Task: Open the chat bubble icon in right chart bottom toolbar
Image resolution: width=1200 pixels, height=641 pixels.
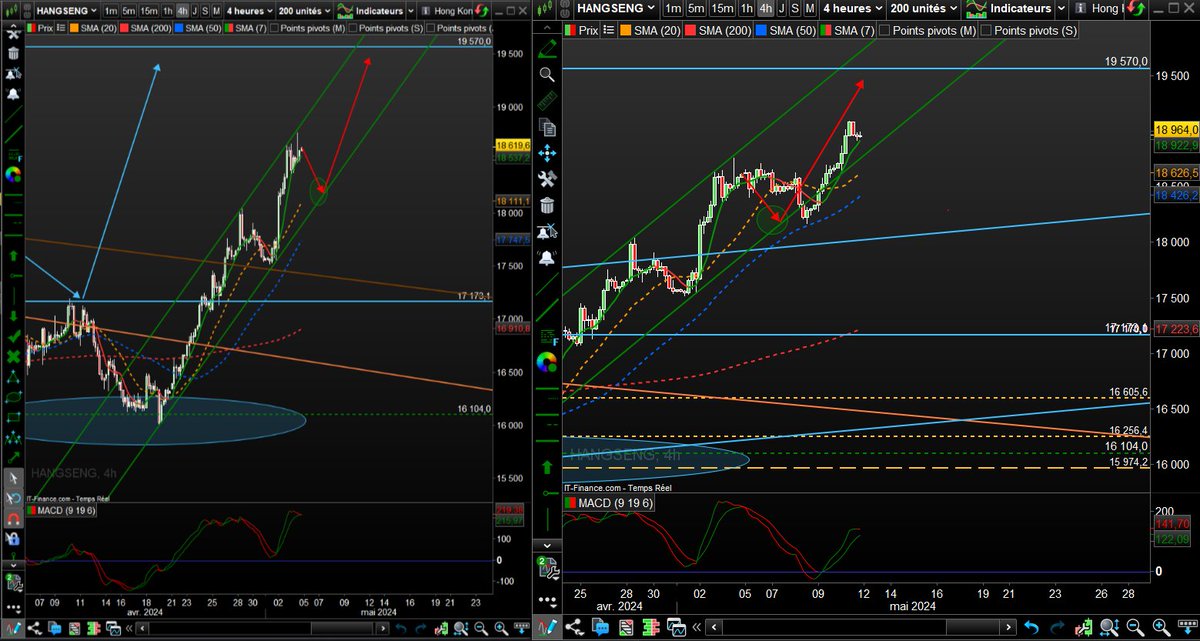Action: (600, 626)
